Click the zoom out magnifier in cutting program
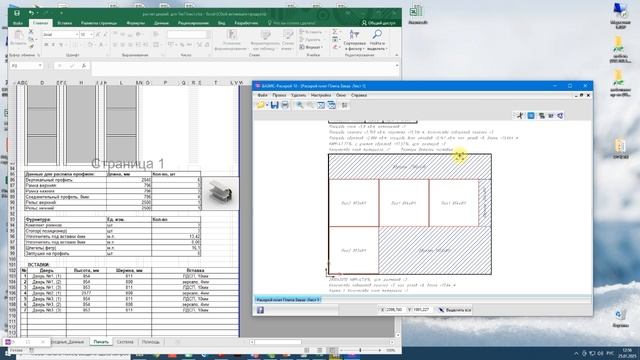 (x=310, y=105)
